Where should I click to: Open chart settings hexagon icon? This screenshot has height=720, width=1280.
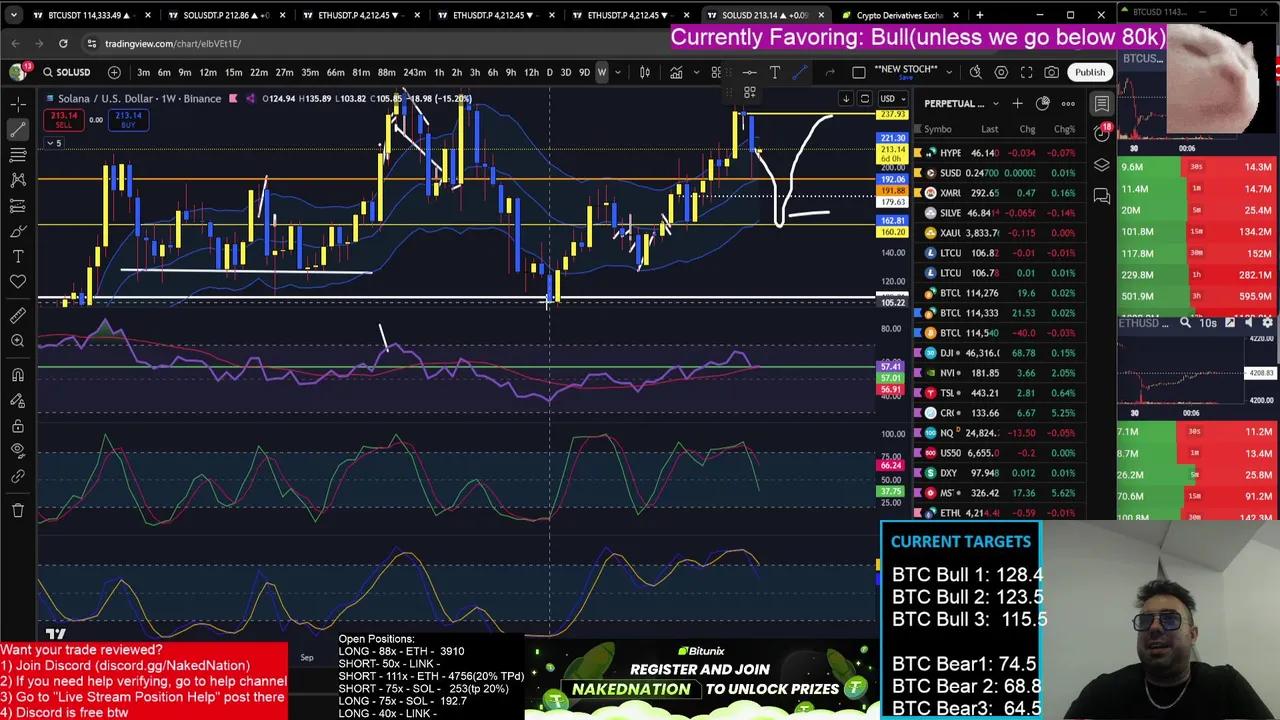[x=1001, y=72]
